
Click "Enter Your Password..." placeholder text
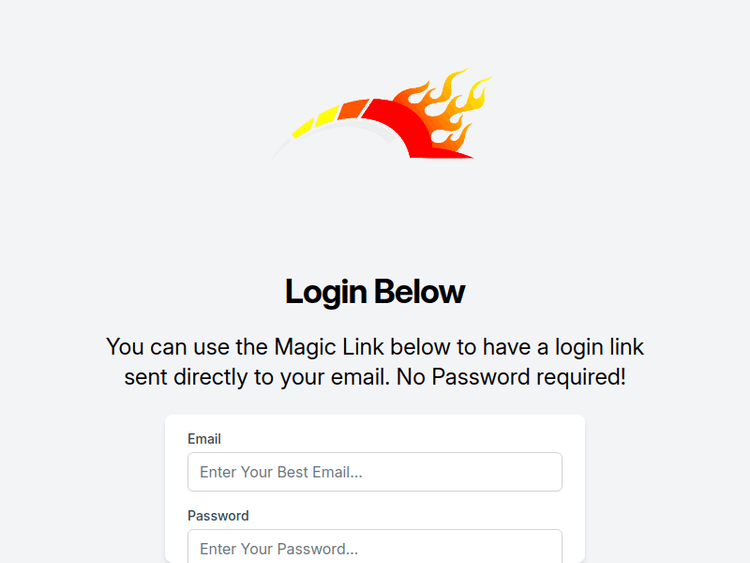click(x=279, y=549)
